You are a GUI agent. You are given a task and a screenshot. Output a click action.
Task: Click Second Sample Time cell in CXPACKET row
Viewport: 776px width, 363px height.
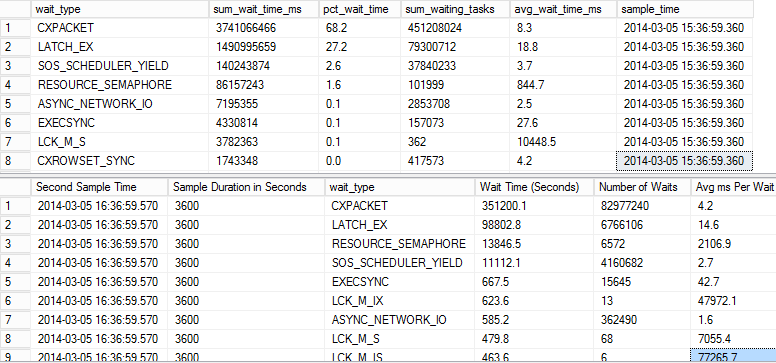99,206
